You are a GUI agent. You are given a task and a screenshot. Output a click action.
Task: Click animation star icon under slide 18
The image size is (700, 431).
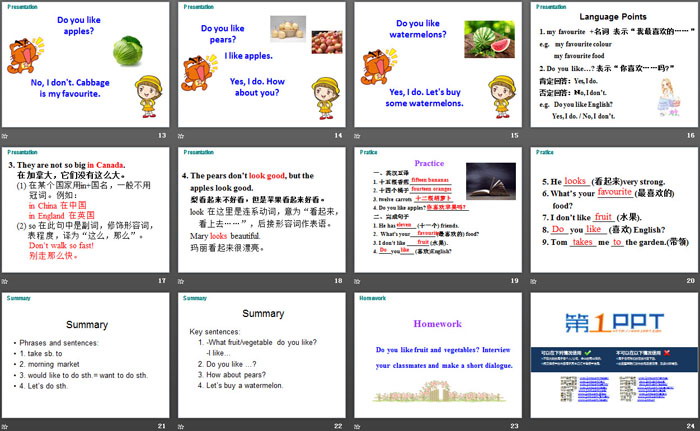click(181, 281)
